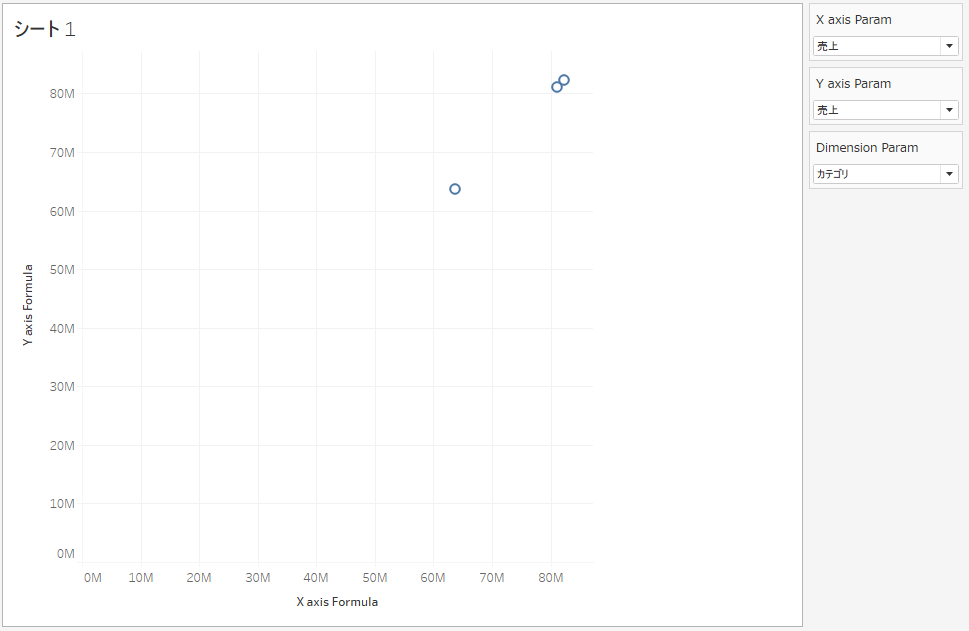
Task: Select the Dimension Param title text
Action: (866, 148)
